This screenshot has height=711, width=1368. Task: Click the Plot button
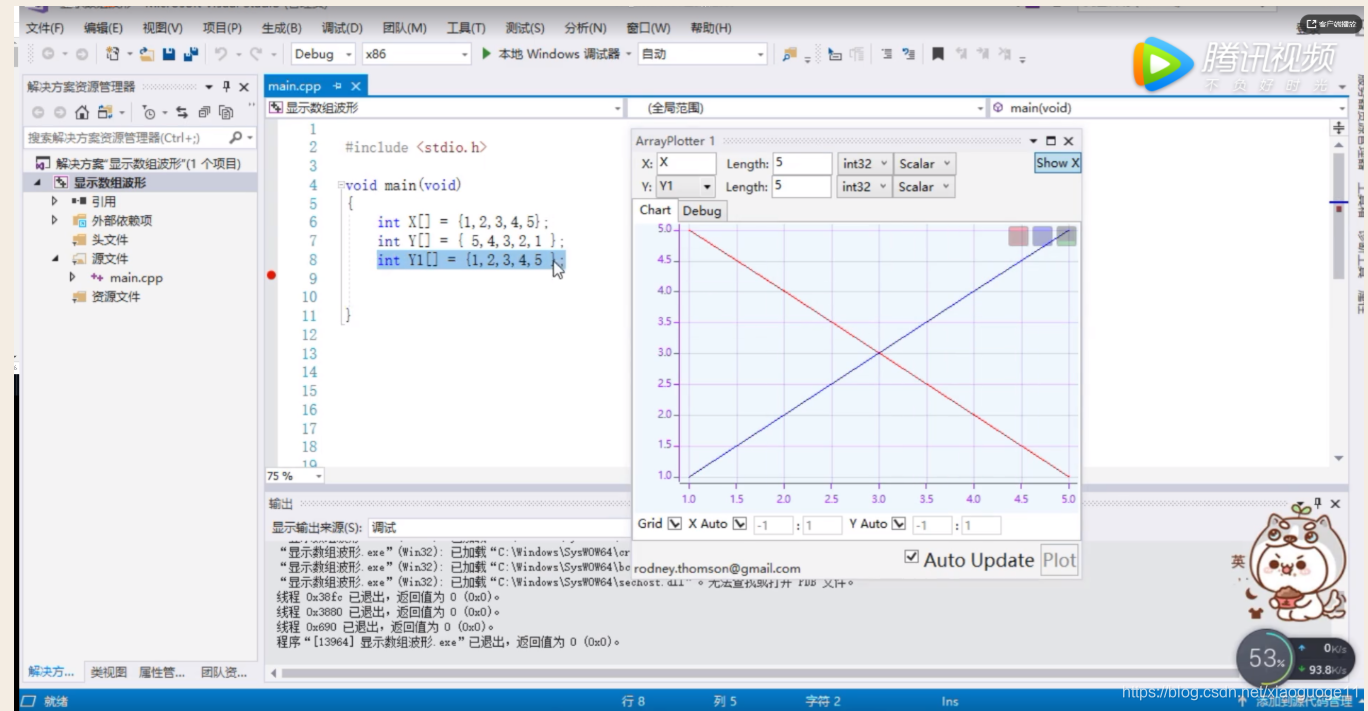[1059, 560]
